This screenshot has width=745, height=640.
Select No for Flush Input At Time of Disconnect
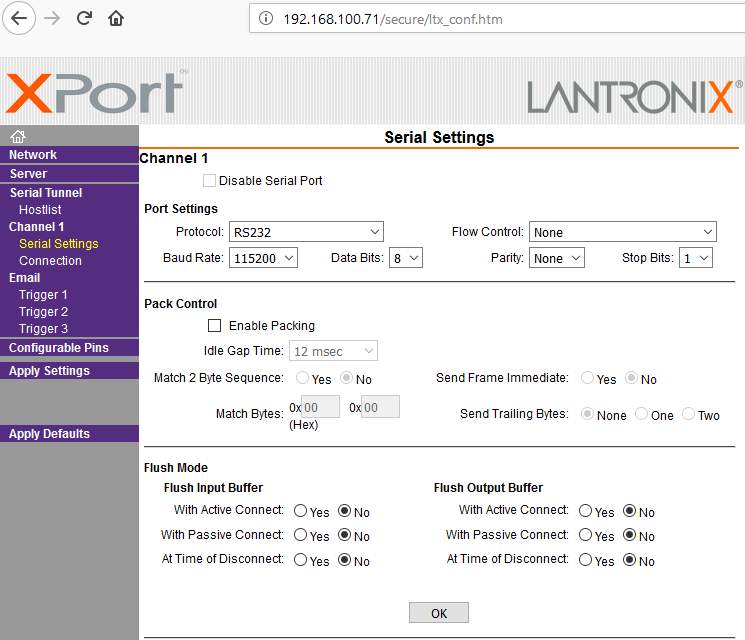(x=344, y=560)
